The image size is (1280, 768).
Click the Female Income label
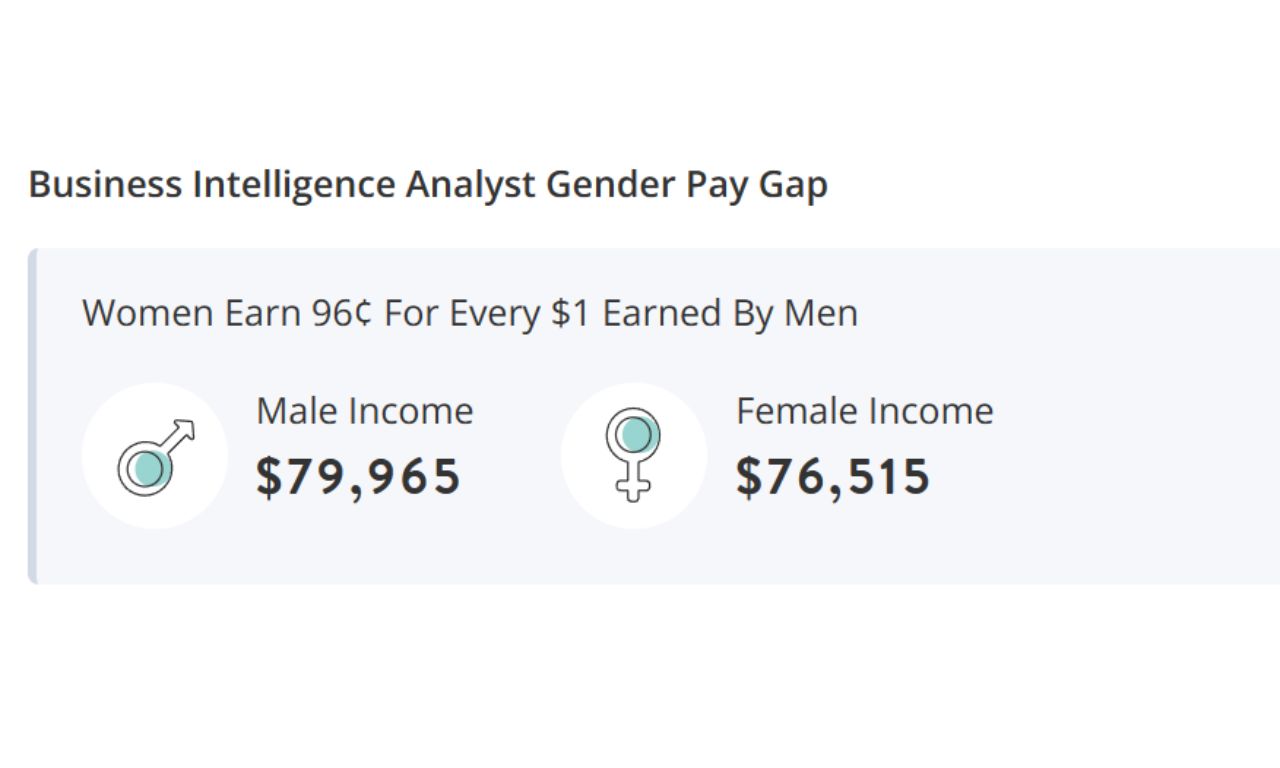coord(865,411)
